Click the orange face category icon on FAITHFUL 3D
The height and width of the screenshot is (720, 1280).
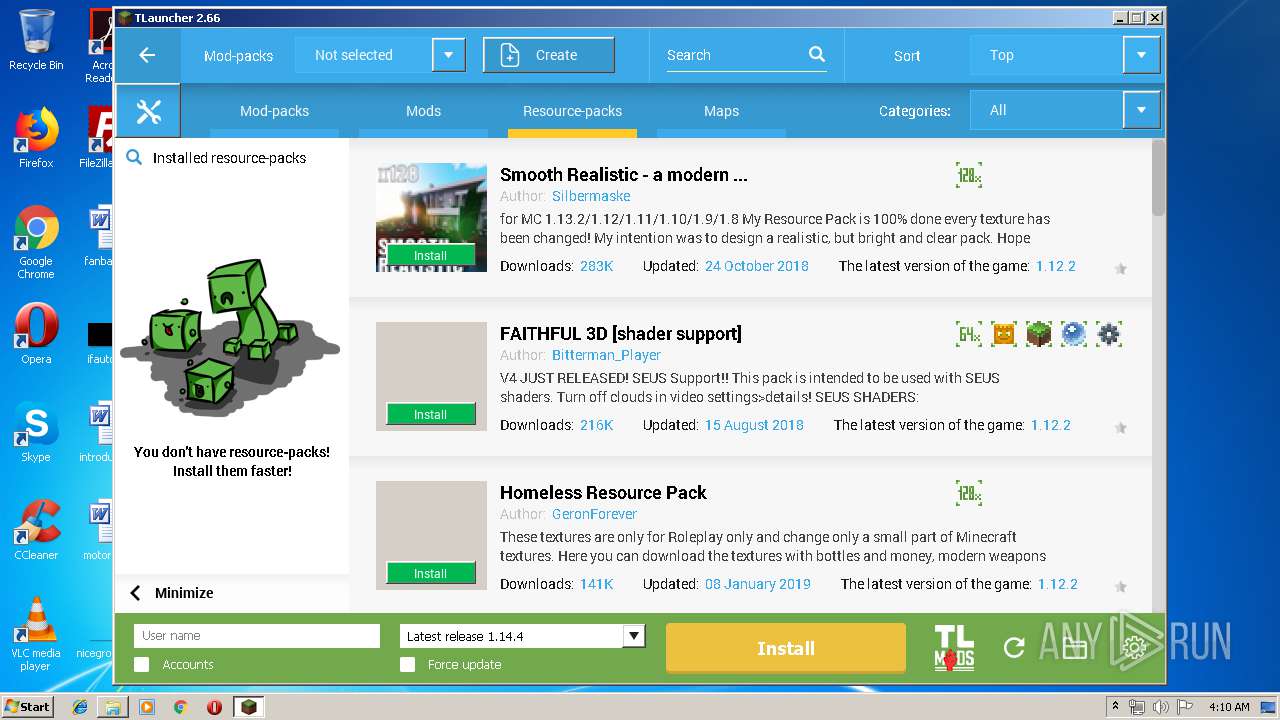click(x=1004, y=334)
